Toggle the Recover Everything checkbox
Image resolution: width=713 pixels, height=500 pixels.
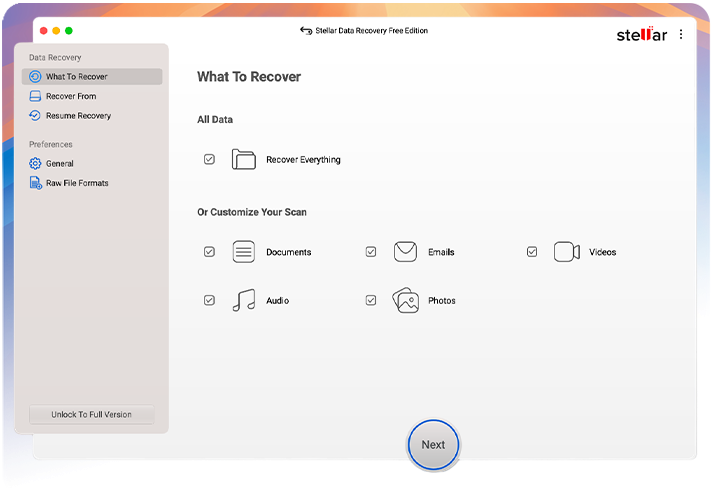pos(209,159)
